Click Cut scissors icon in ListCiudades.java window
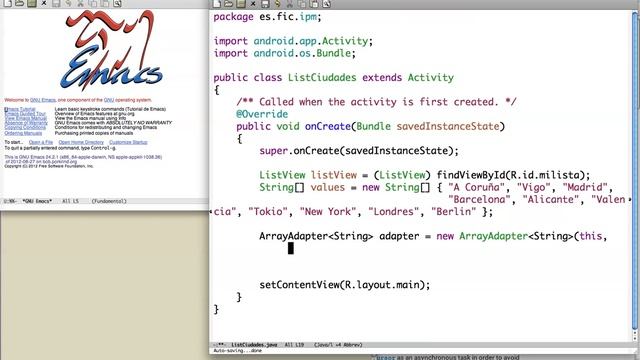This screenshot has height=360, width=640. [290, 4]
